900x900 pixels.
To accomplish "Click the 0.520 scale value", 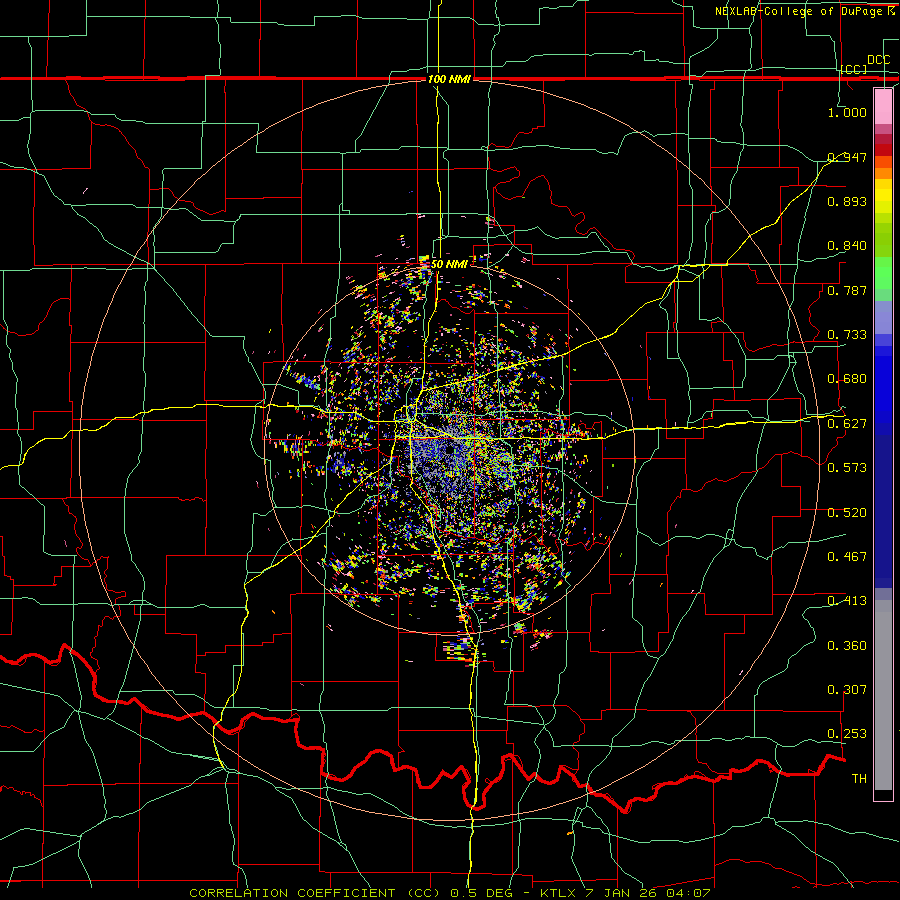I will click(x=847, y=513).
